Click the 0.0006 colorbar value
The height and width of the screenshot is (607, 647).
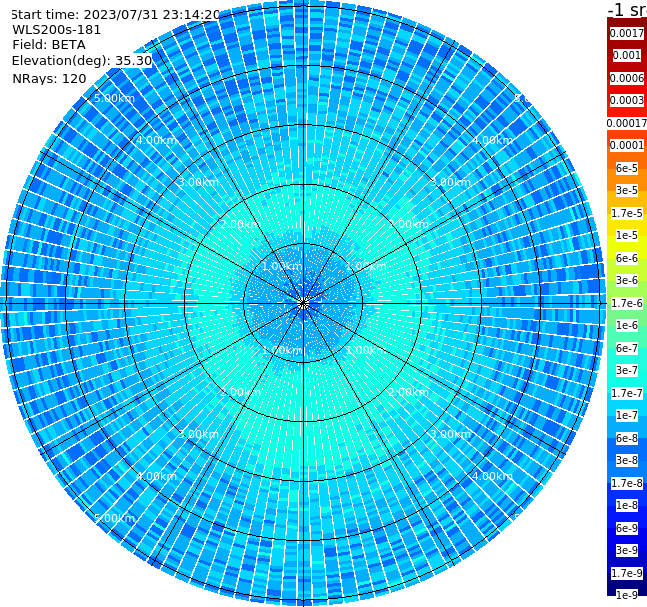[x=627, y=78]
